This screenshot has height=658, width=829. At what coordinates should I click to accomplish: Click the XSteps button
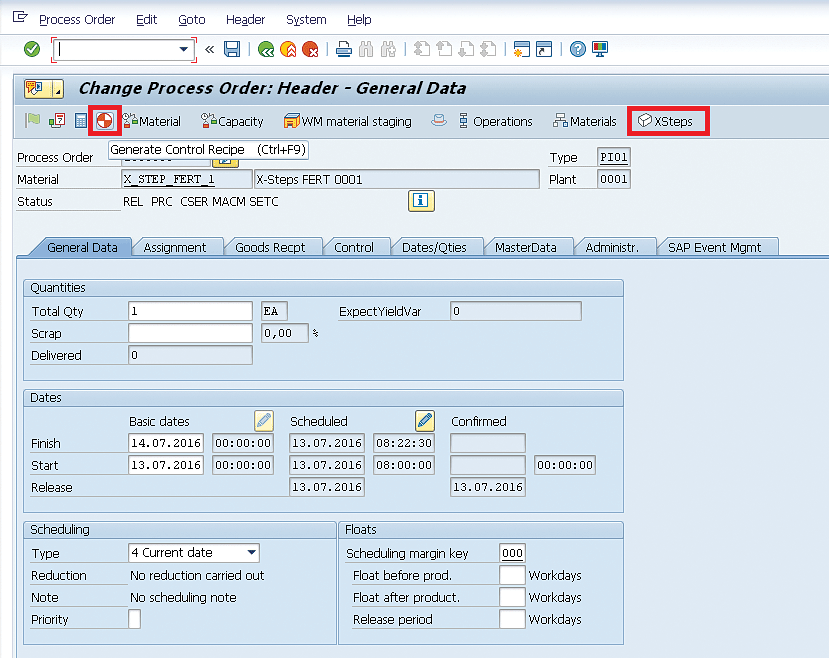(x=666, y=121)
